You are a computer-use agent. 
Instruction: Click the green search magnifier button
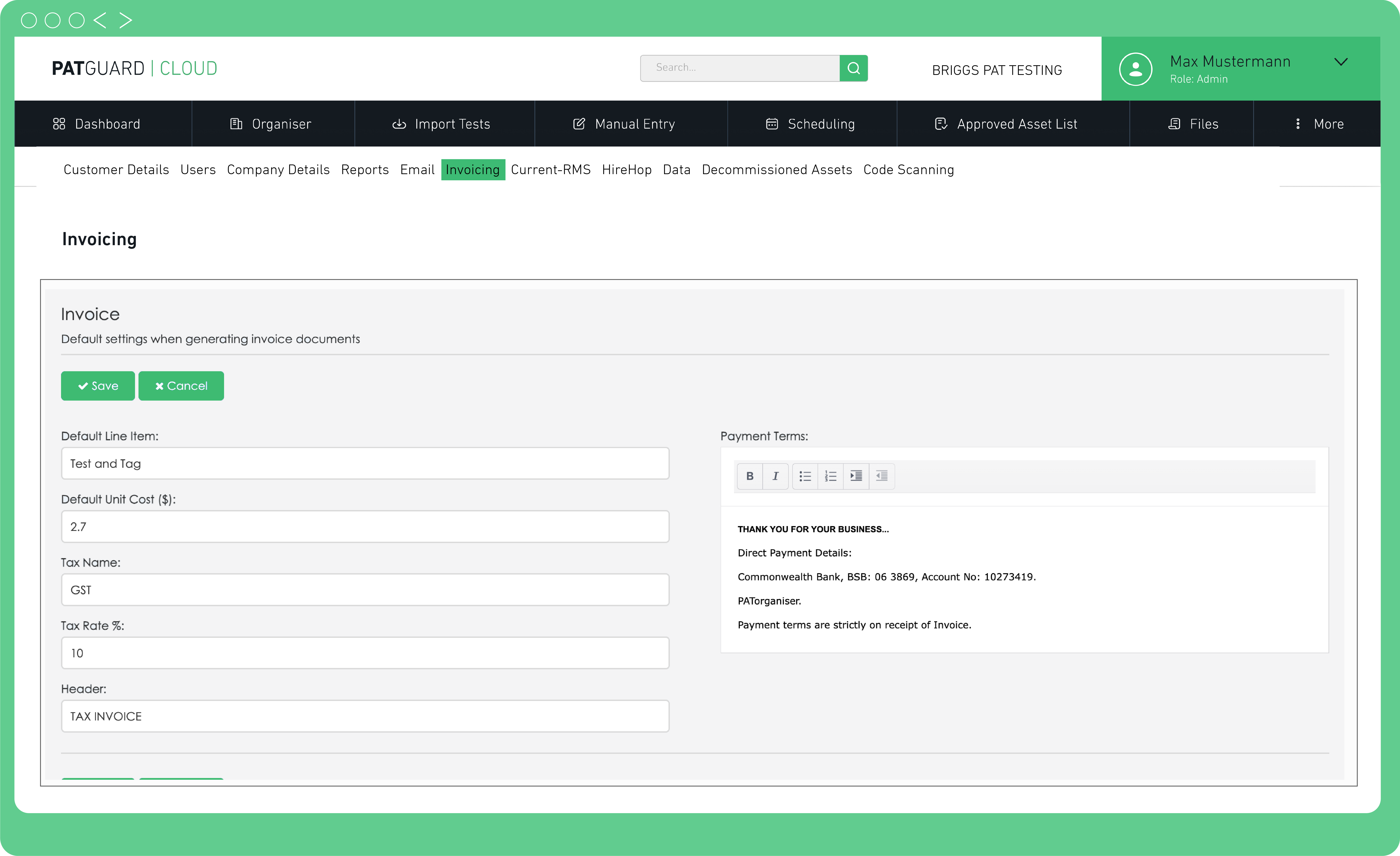(853, 68)
